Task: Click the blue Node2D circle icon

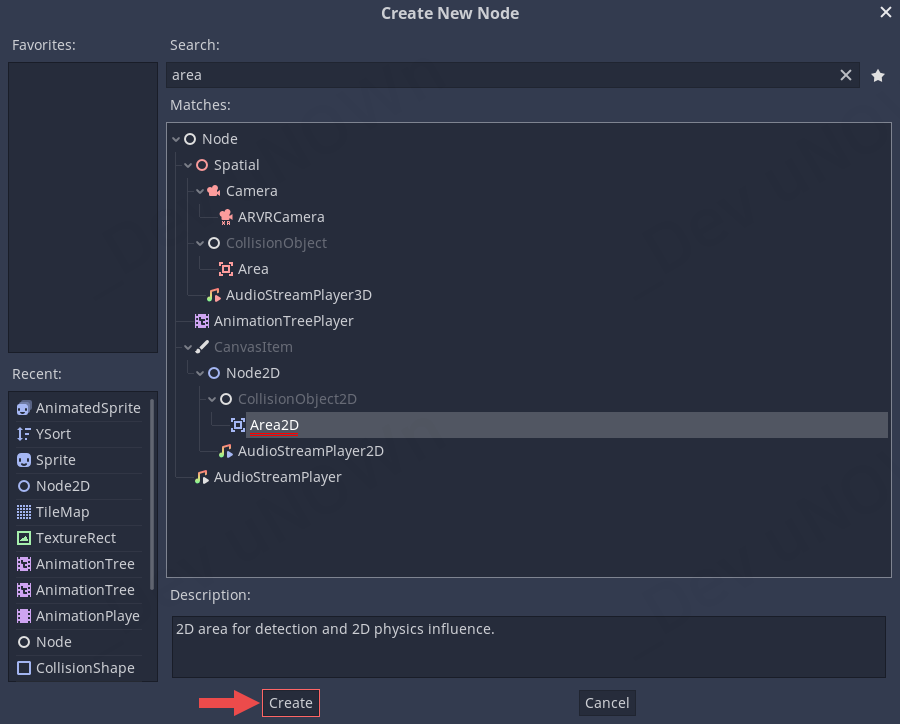Action: click(x=214, y=373)
